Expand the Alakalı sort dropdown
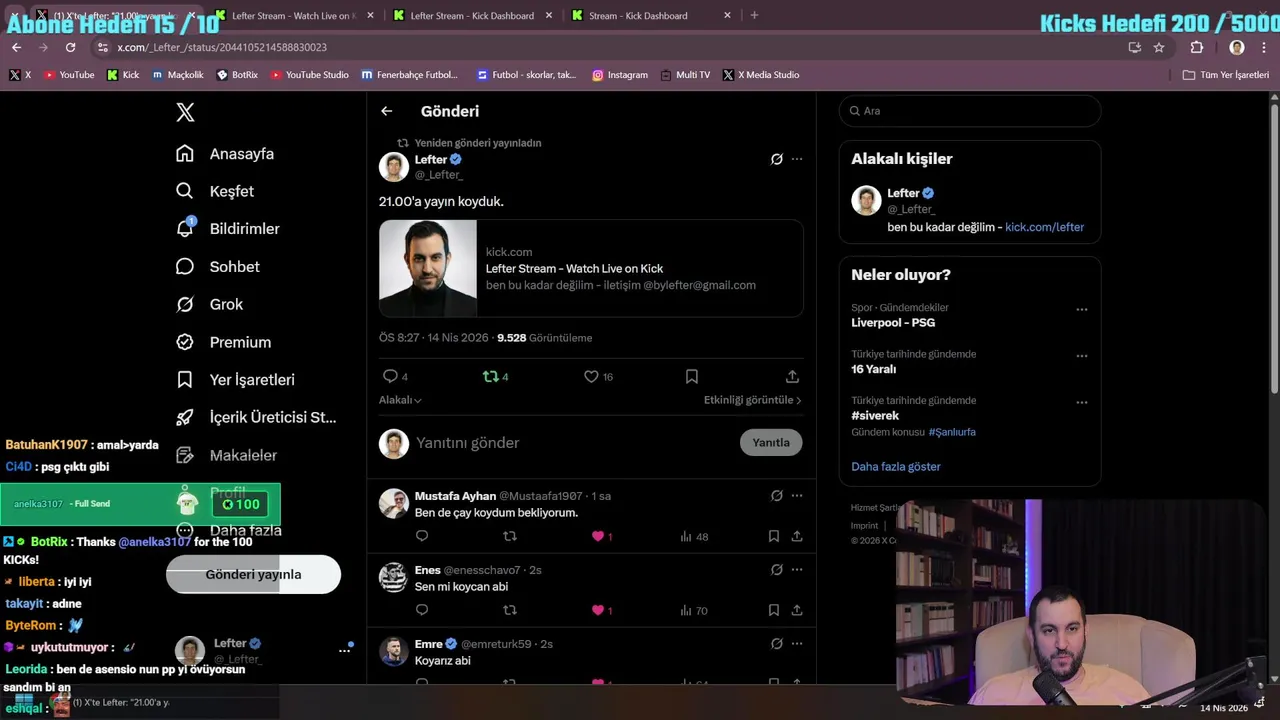 [x=400, y=400]
